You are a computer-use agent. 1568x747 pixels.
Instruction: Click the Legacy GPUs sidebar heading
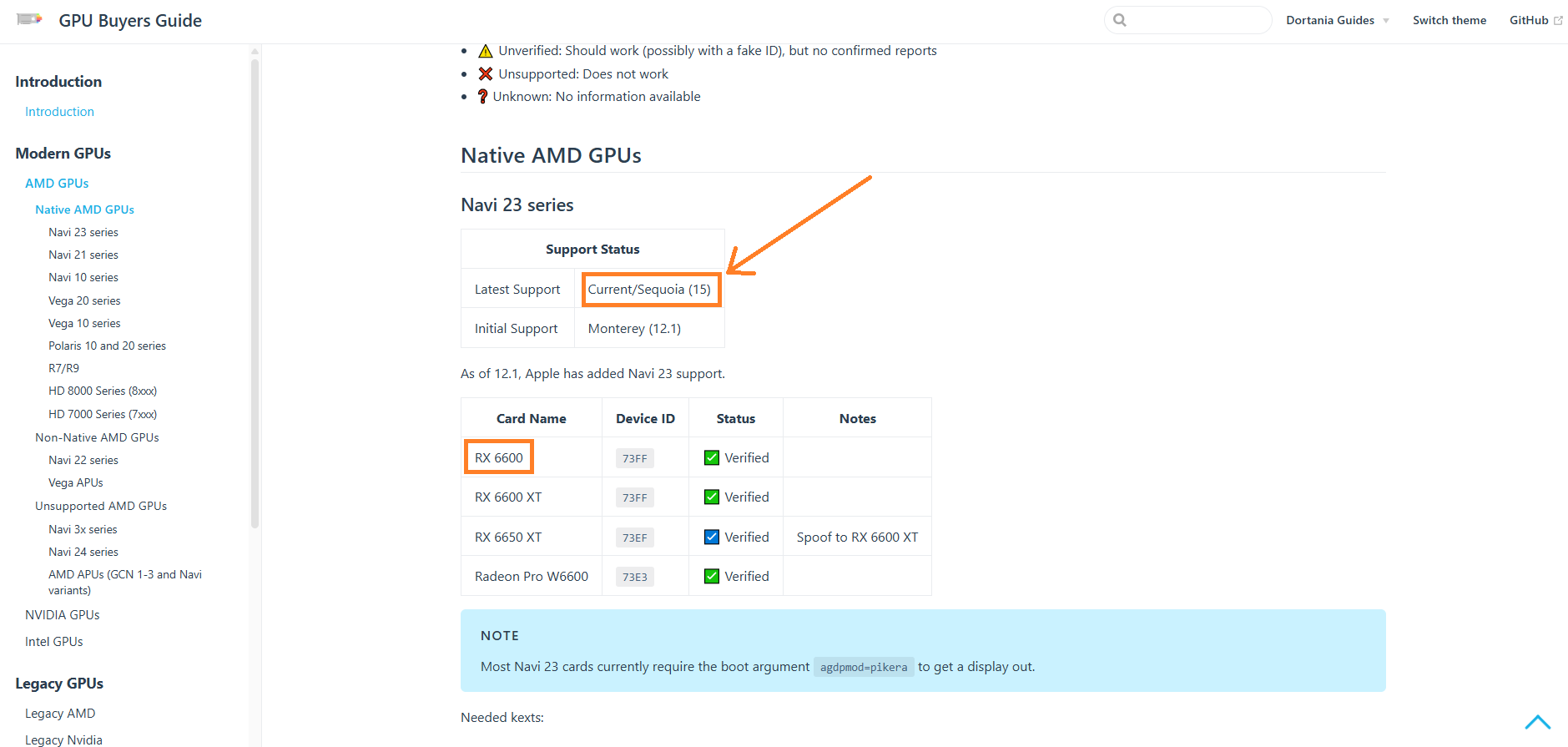pos(59,684)
